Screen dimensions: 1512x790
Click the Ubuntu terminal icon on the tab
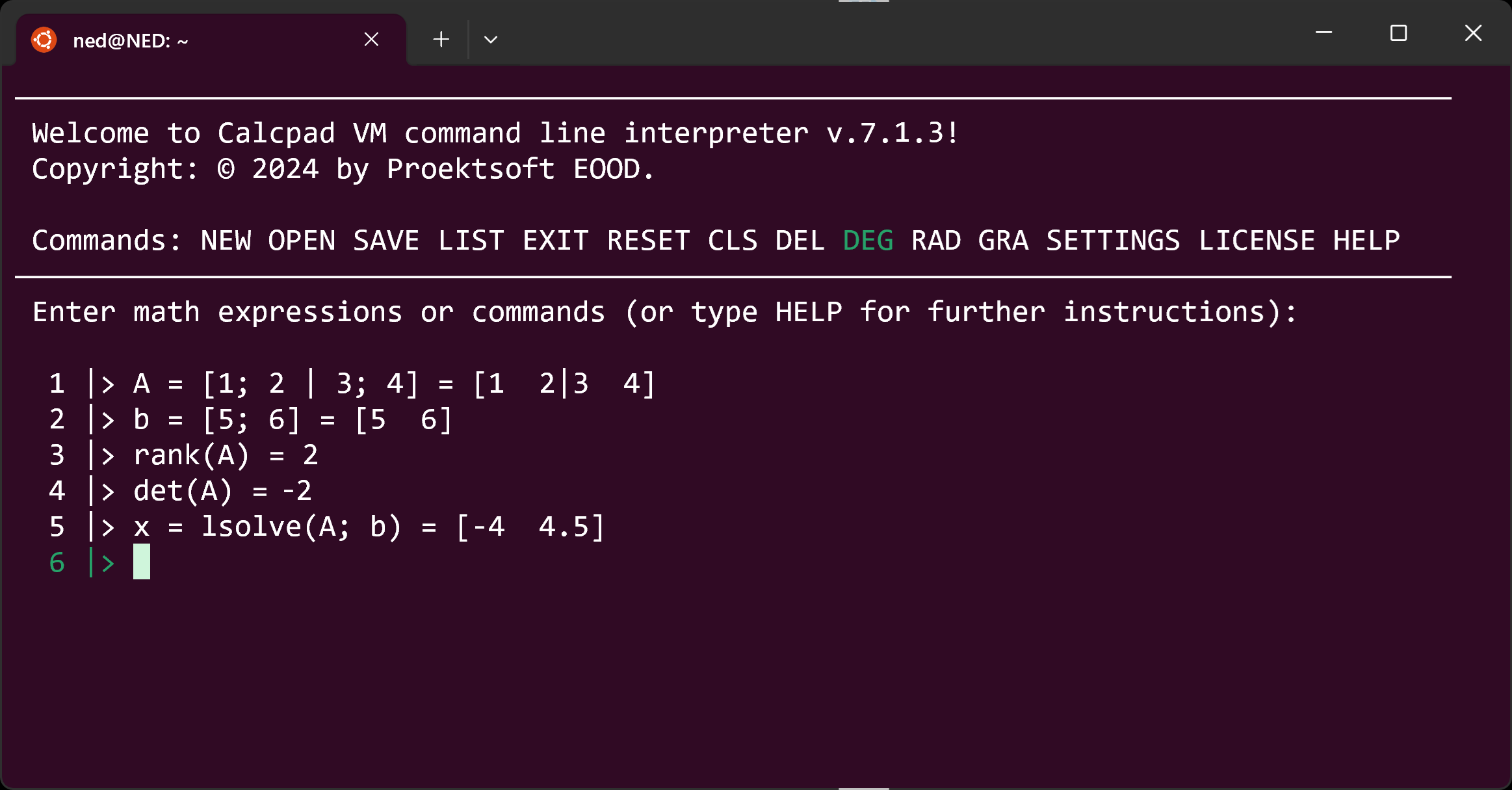(x=43, y=39)
